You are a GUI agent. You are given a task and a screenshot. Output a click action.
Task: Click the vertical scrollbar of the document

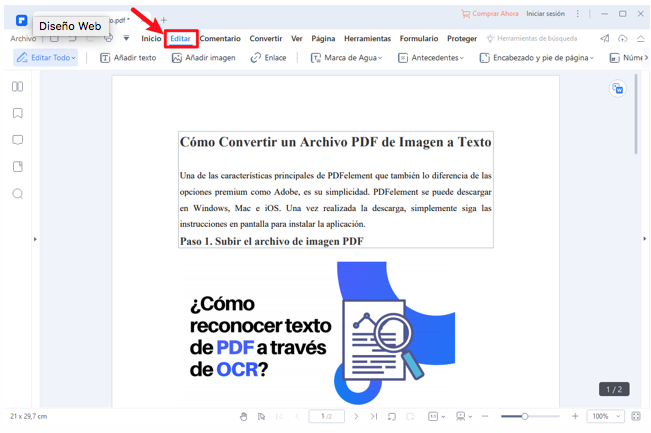tap(636, 114)
